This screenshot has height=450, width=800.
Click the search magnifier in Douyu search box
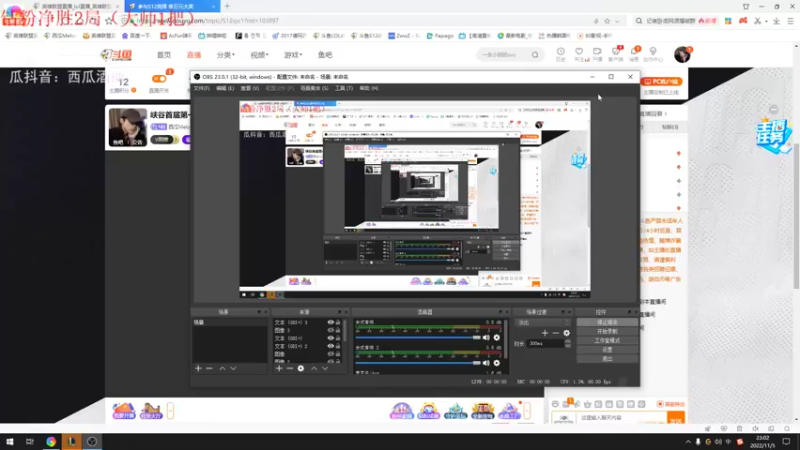coord(535,55)
